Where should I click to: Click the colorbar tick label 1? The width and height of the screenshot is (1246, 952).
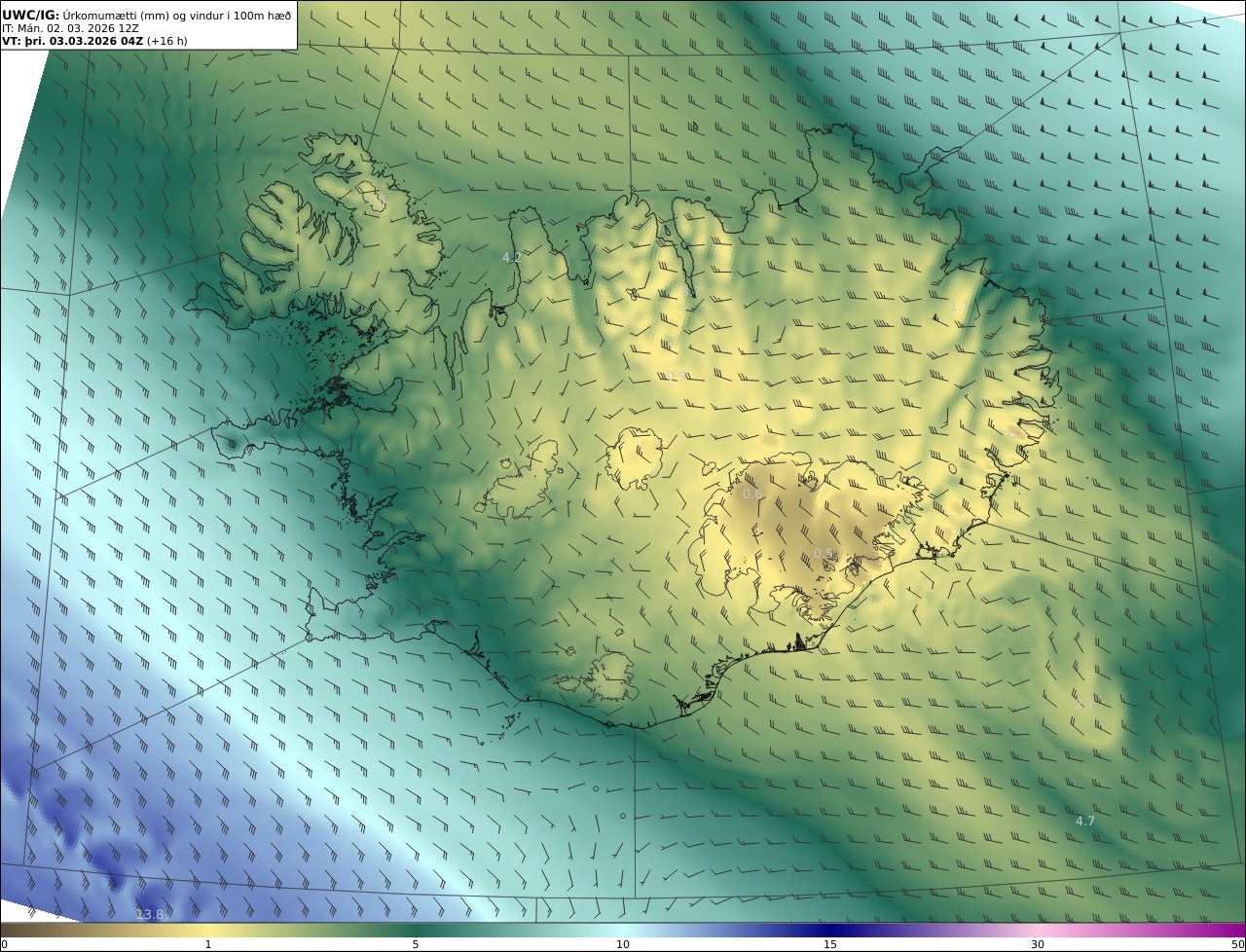tap(207, 944)
